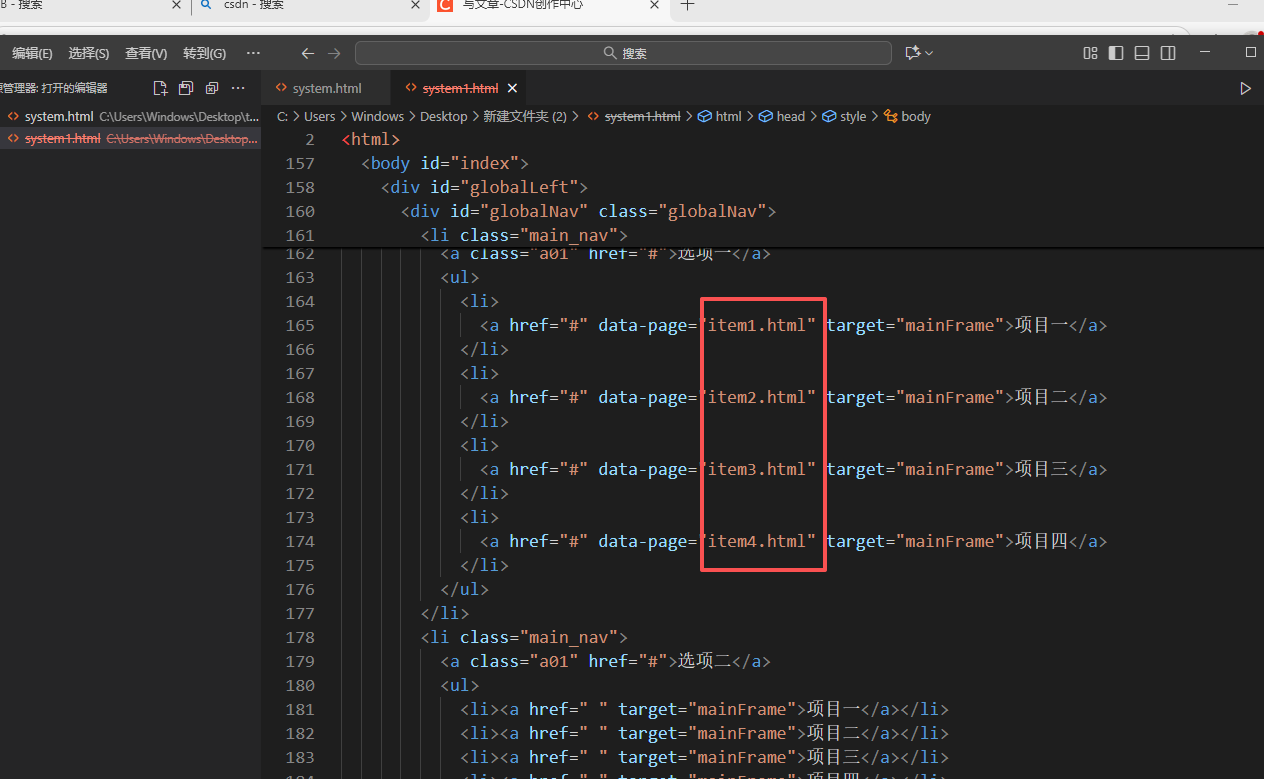Click the Save All icon in Open Editors

tap(185, 88)
